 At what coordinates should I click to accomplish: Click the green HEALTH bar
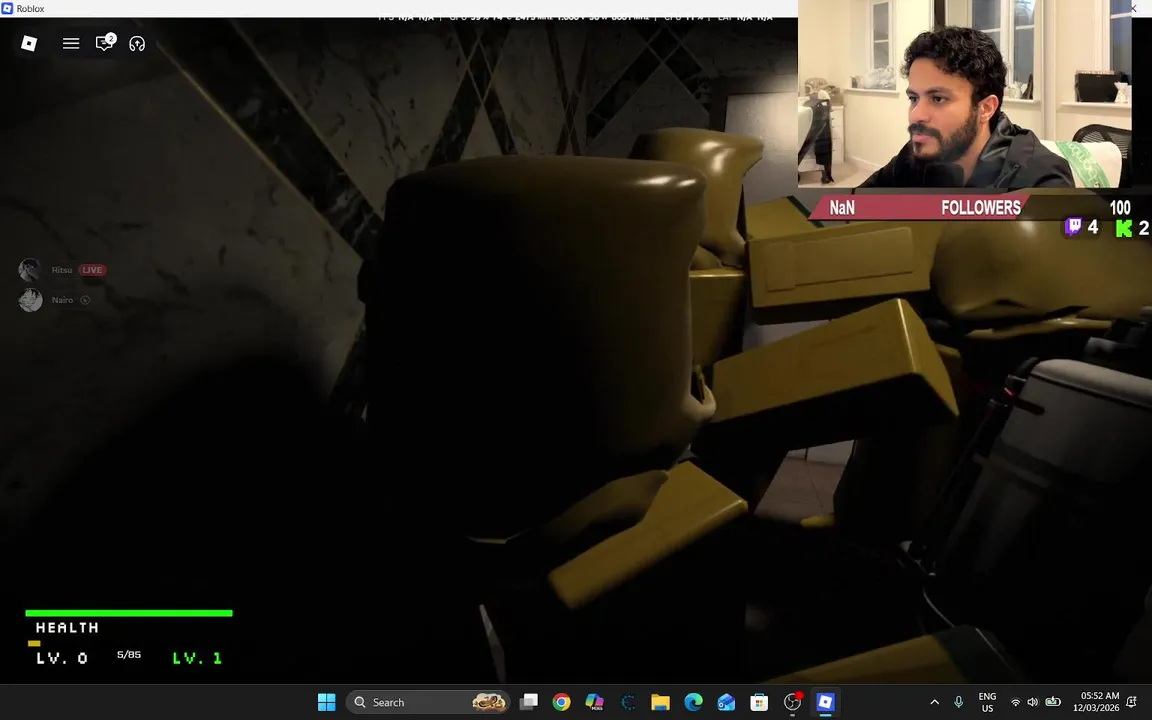(x=129, y=613)
